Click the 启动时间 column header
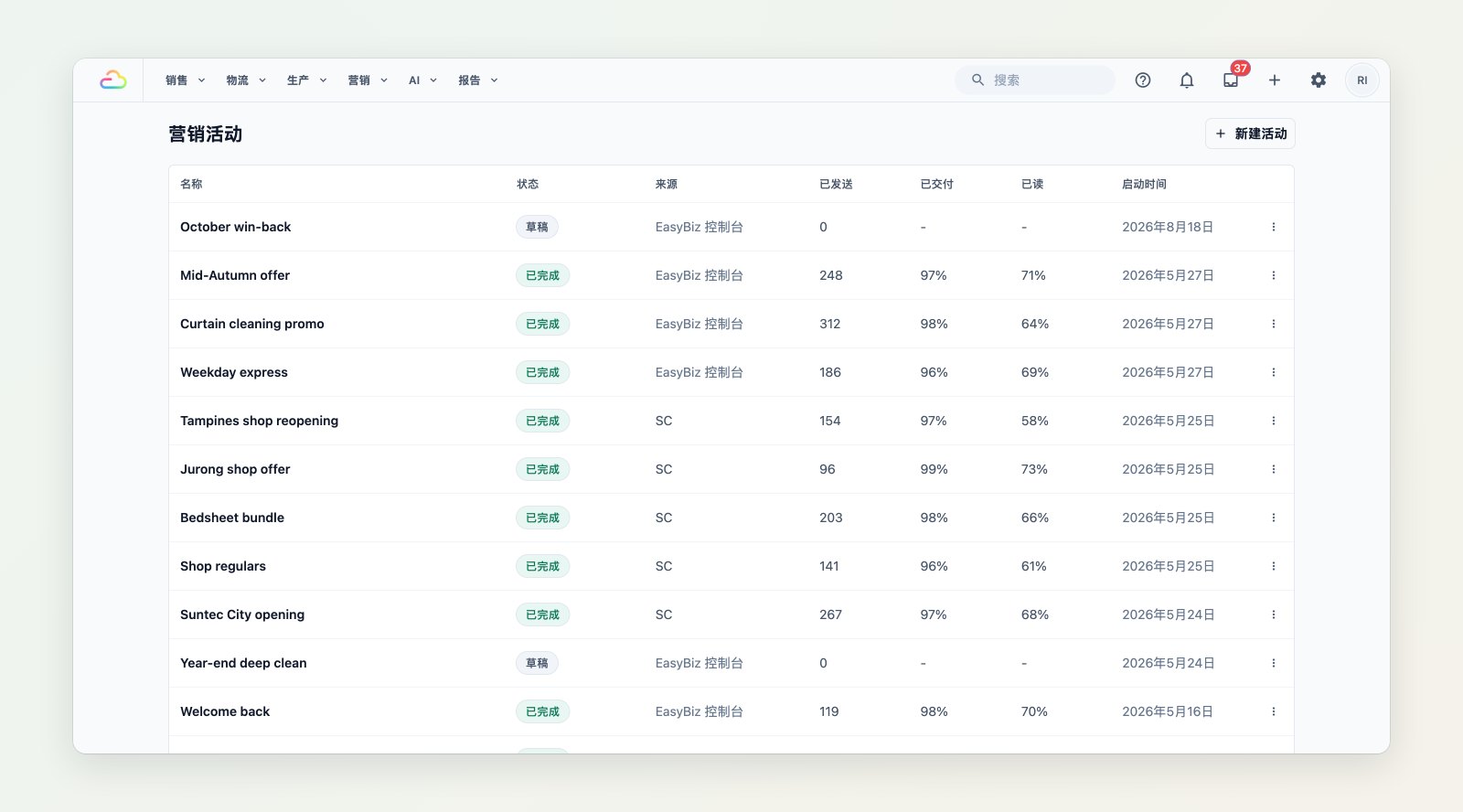 (1144, 184)
